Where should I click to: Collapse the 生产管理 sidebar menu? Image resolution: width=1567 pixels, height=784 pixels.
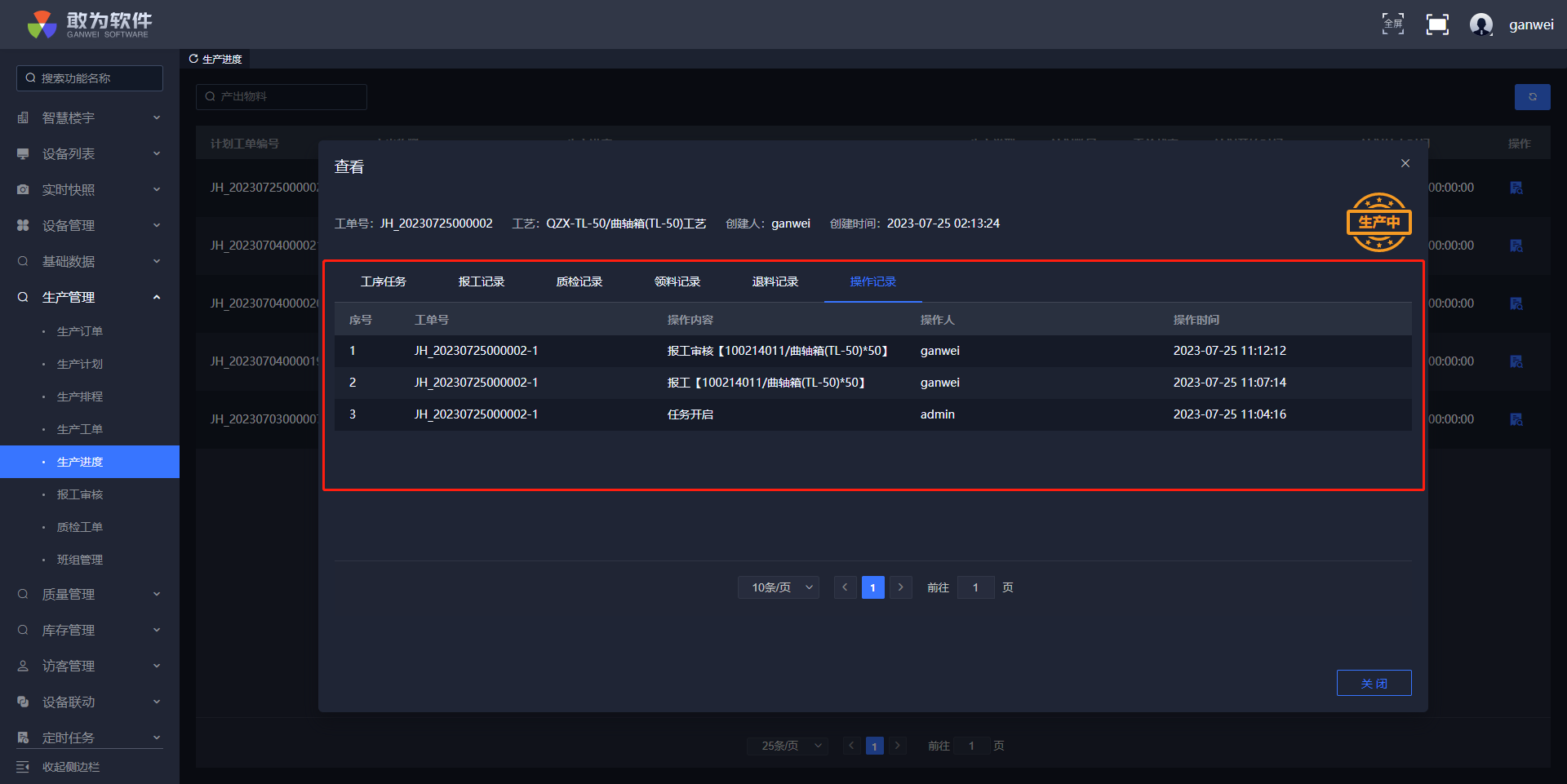pos(90,298)
